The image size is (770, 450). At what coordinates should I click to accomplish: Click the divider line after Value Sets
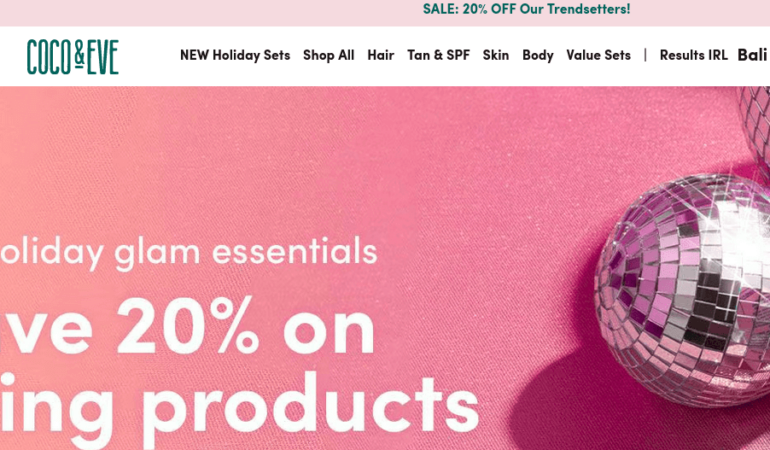click(x=645, y=55)
